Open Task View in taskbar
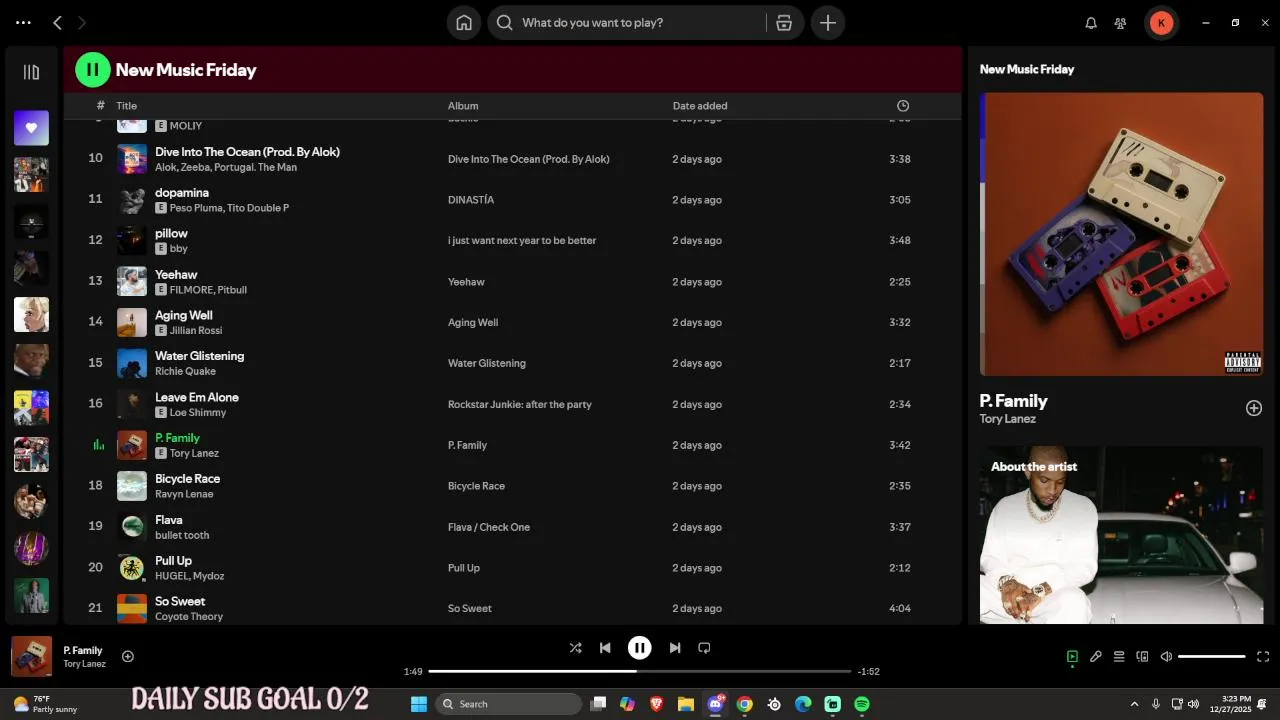Screen dimensions: 1280x720 point(598,704)
